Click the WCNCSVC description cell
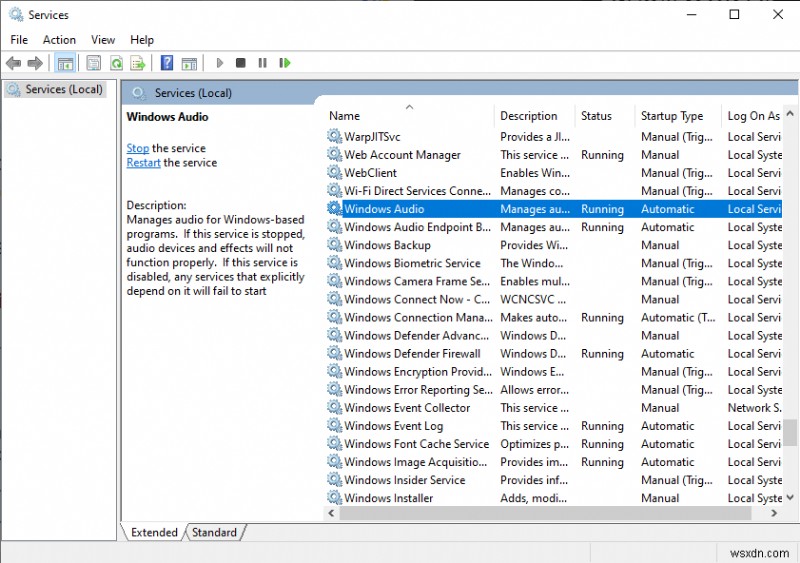The height and width of the screenshot is (563, 800). pyautogui.click(x=533, y=299)
